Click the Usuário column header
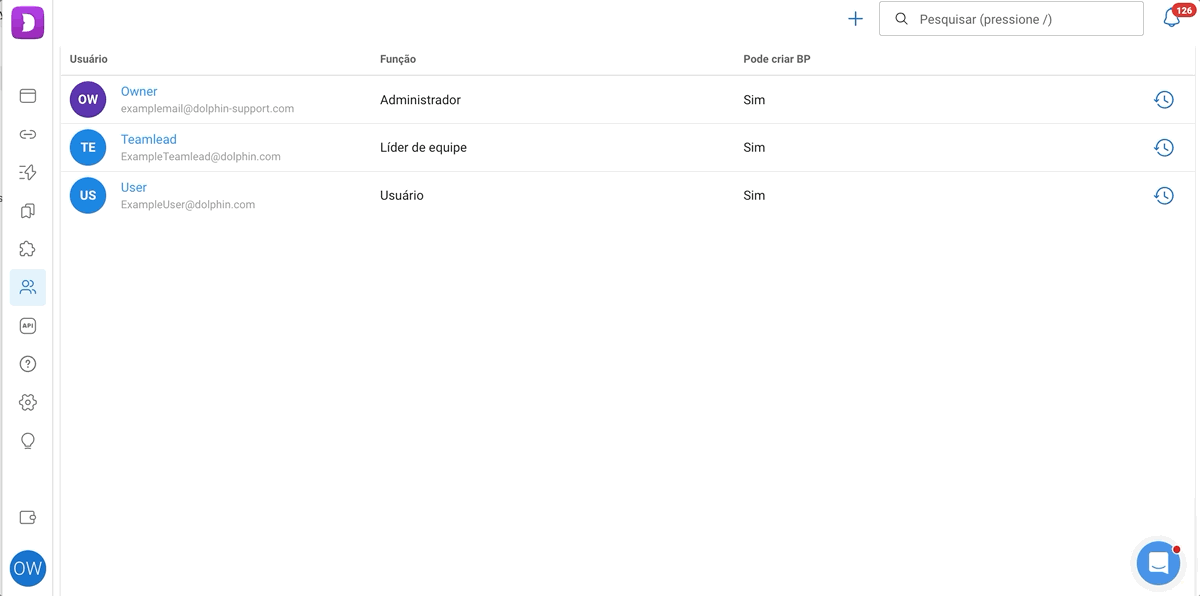This screenshot has height=596, width=1200. (89, 59)
